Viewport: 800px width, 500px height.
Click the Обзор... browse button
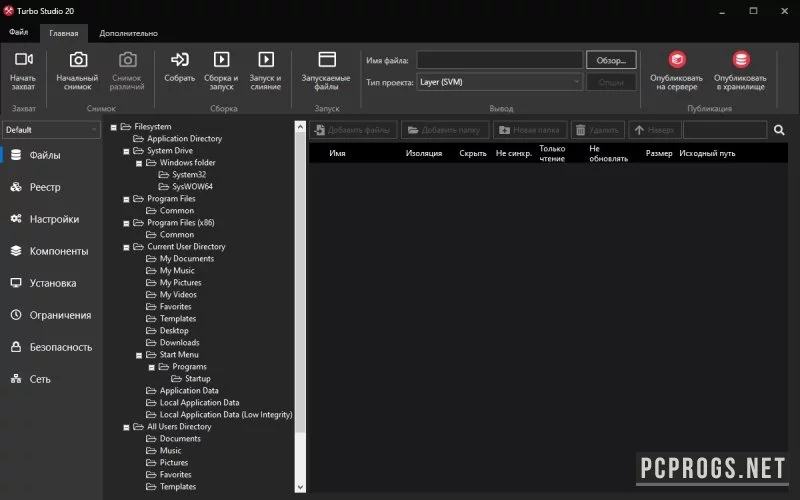click(611, 60)
